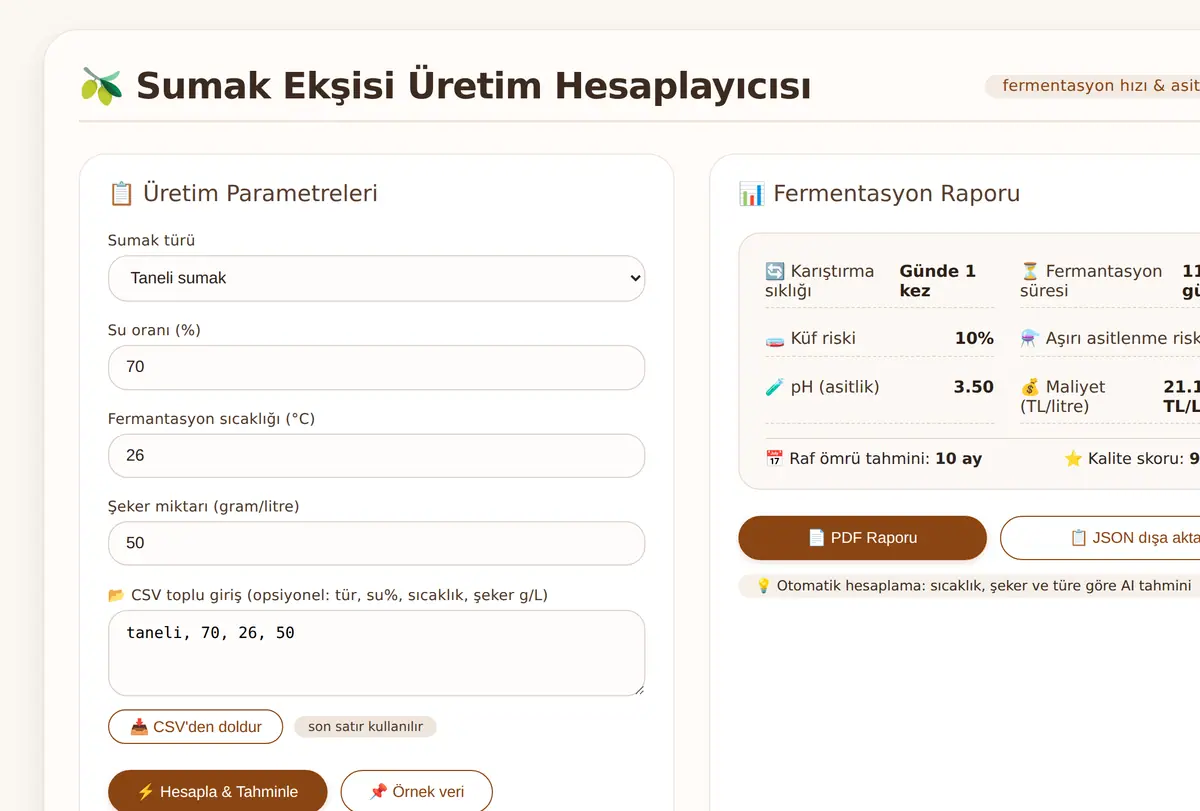Click the JSON dışa aktar button
Screen dimensions: 1200x811
point(1100,538)
